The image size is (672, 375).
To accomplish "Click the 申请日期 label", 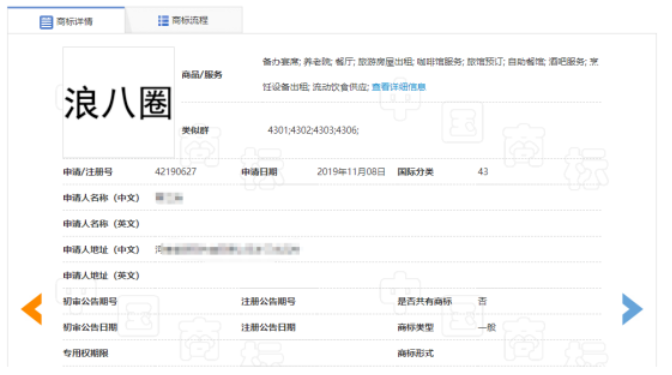I will point(259,172).
